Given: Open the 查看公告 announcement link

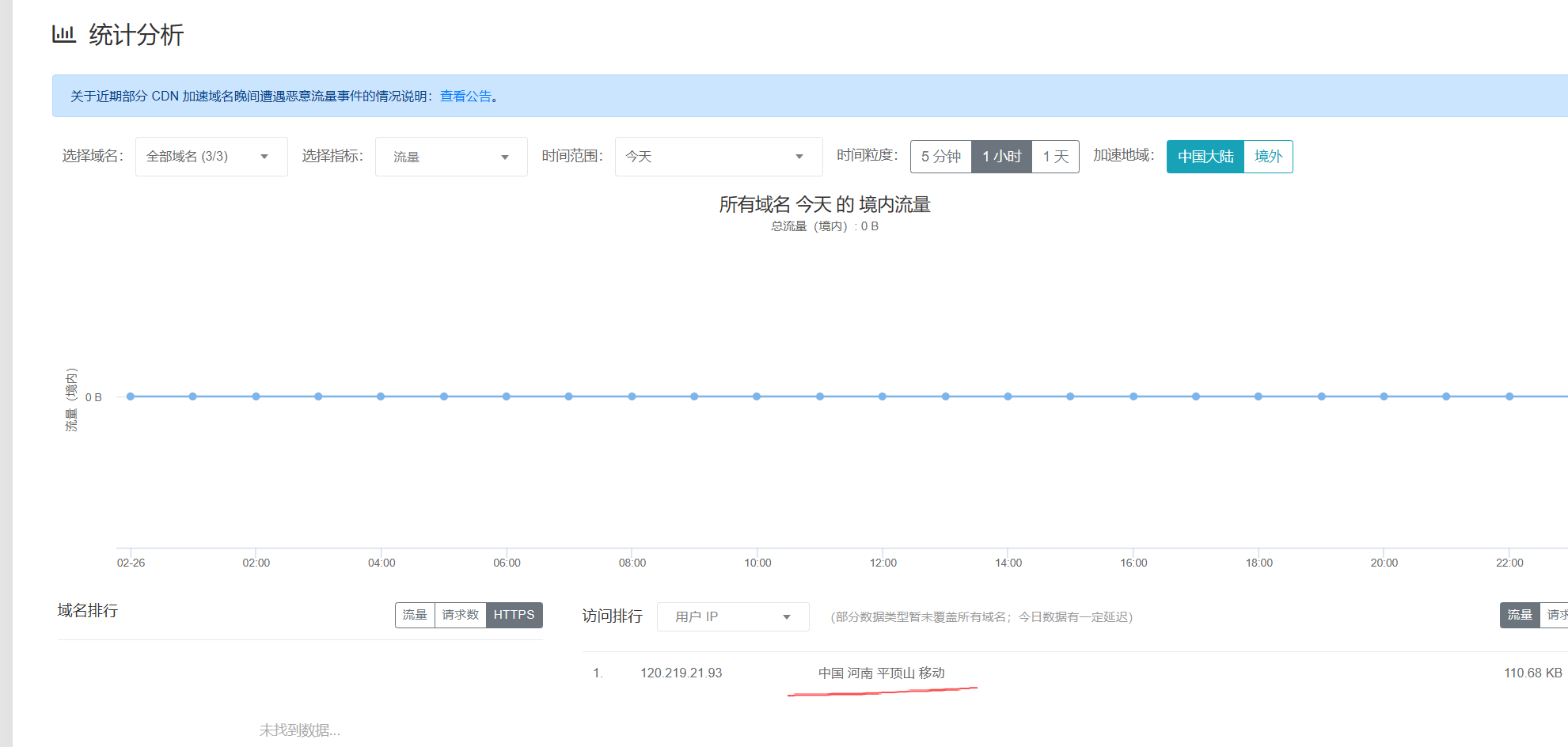Looking at the screenshot, I should (465, 96).
